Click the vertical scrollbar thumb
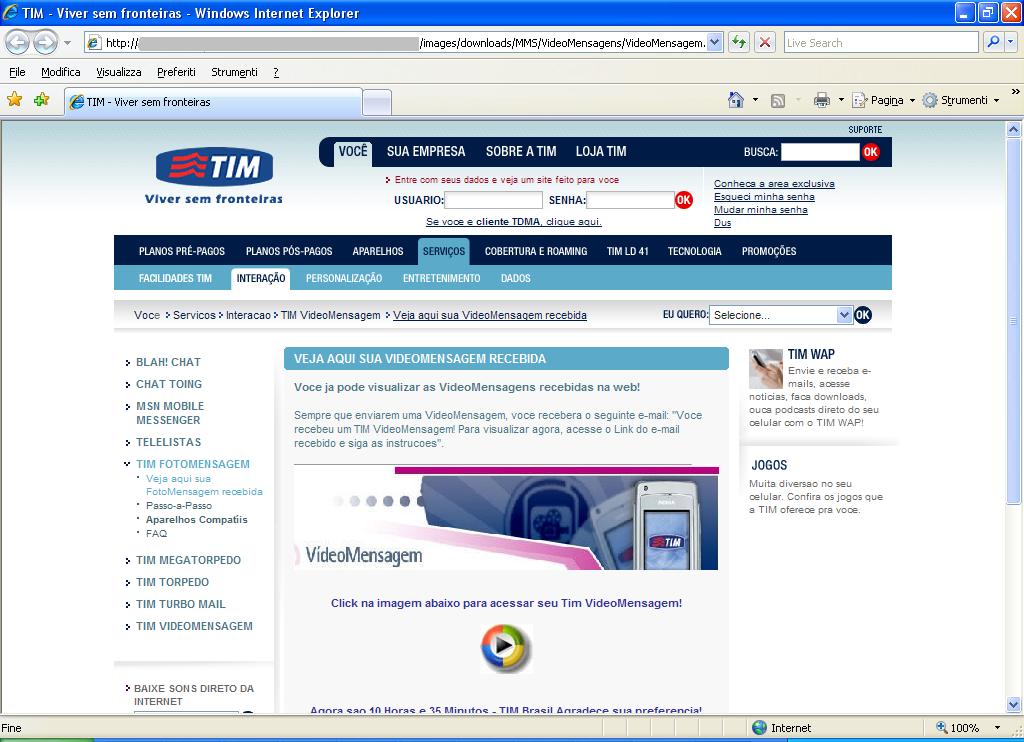The width and height of the screenshot is (1024, 742). [x=1014, y=320]
